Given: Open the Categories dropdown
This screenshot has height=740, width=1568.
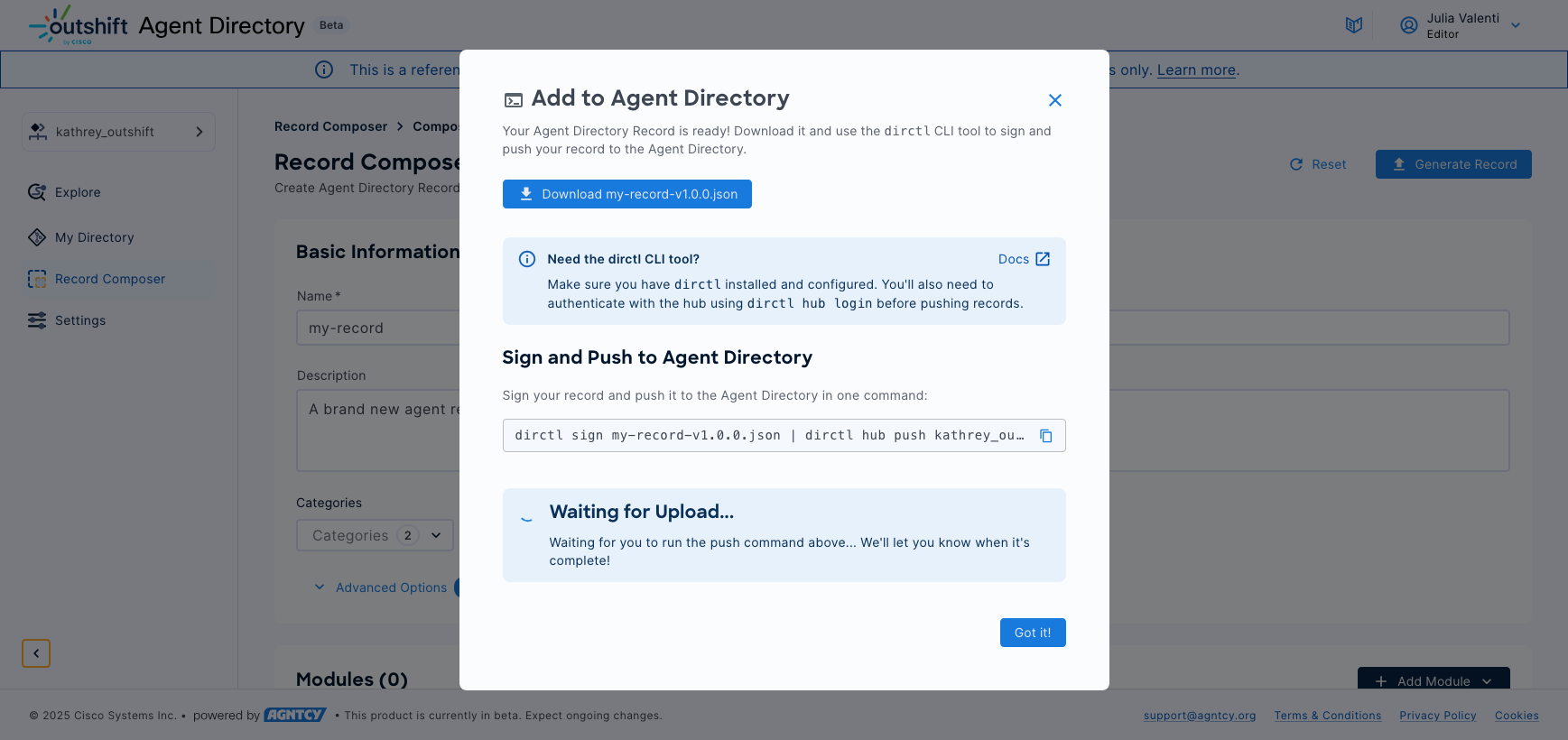Looking at the screenshot, I should tap(375, 535).
